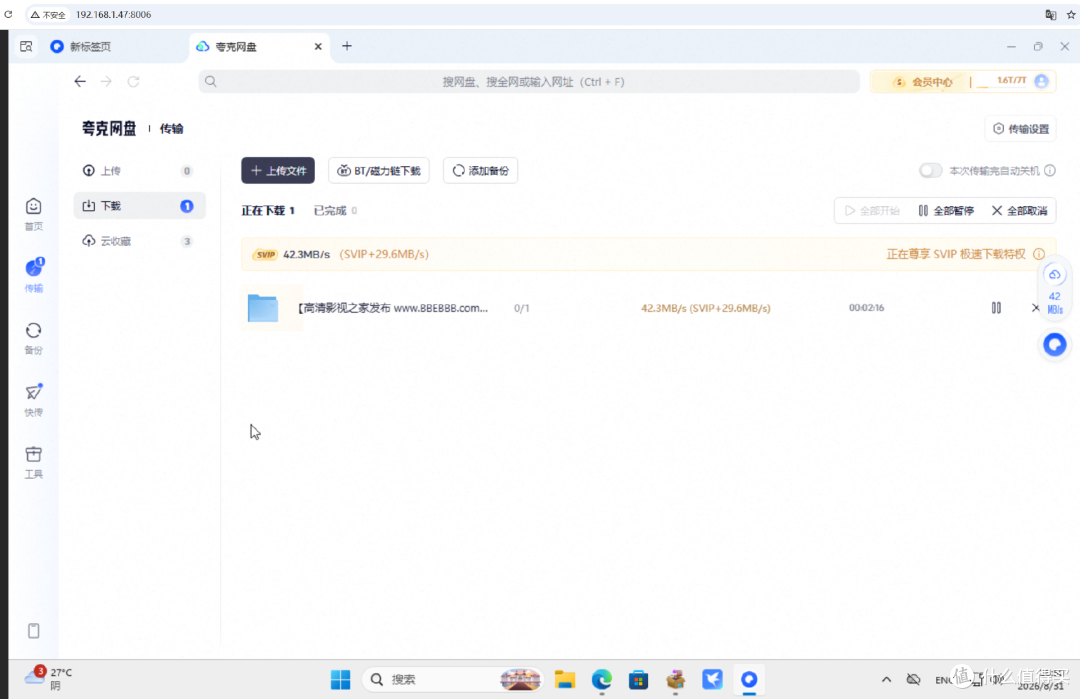Reload the outer browser page

point(8,14)
